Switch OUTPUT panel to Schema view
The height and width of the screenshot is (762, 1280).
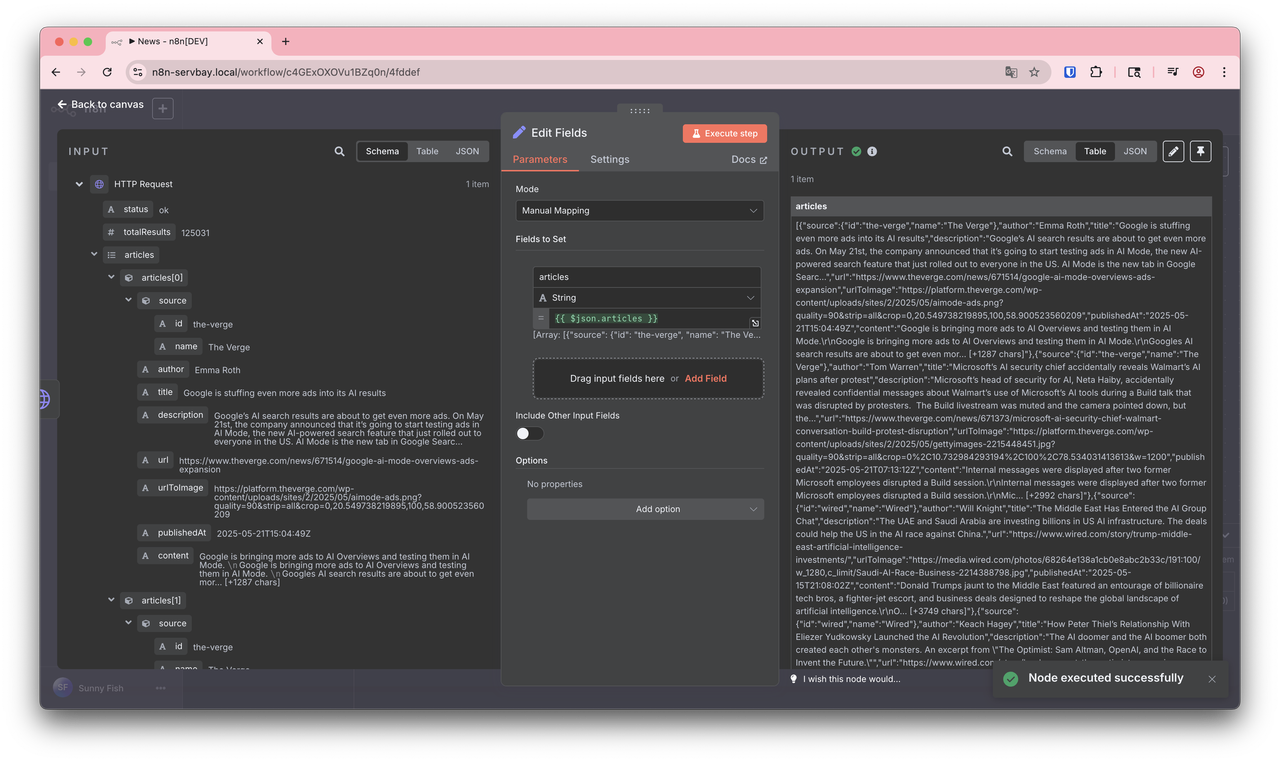pyautogui.click(x=1050, y=151)
